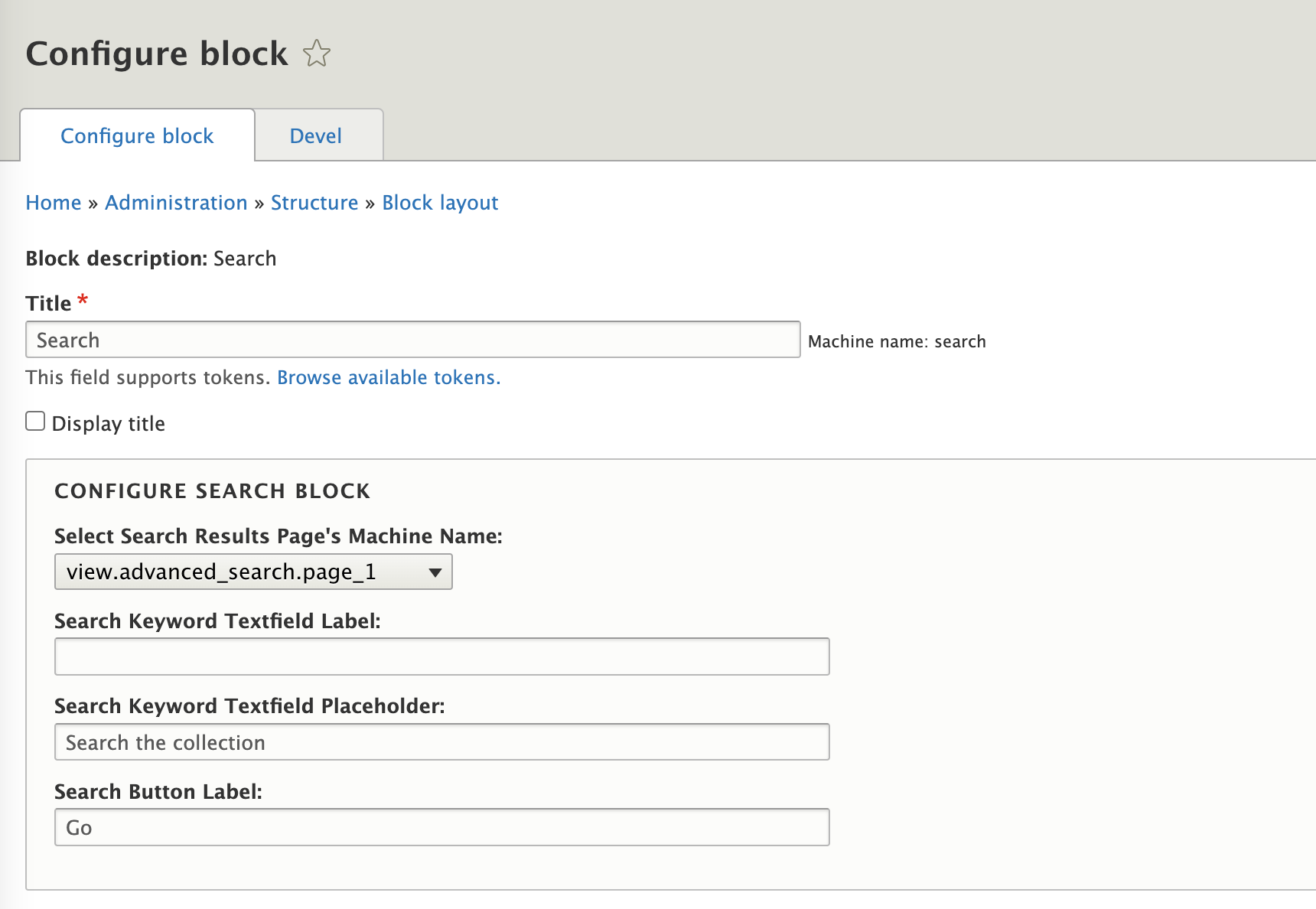This screenshot has width=1316, height=909.
Task: Enable the Display title checkbox
Action: (35, 422)
